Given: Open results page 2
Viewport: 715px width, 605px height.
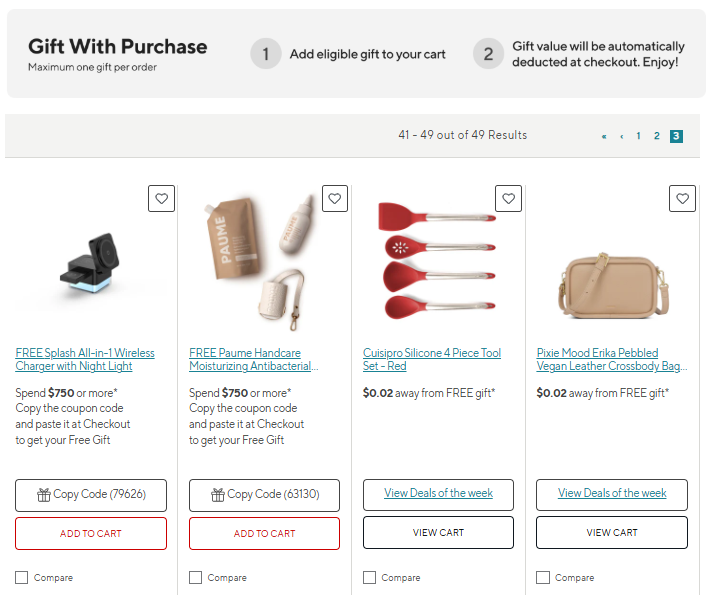Looking at the screenshot, I should (x=657, y=136).
